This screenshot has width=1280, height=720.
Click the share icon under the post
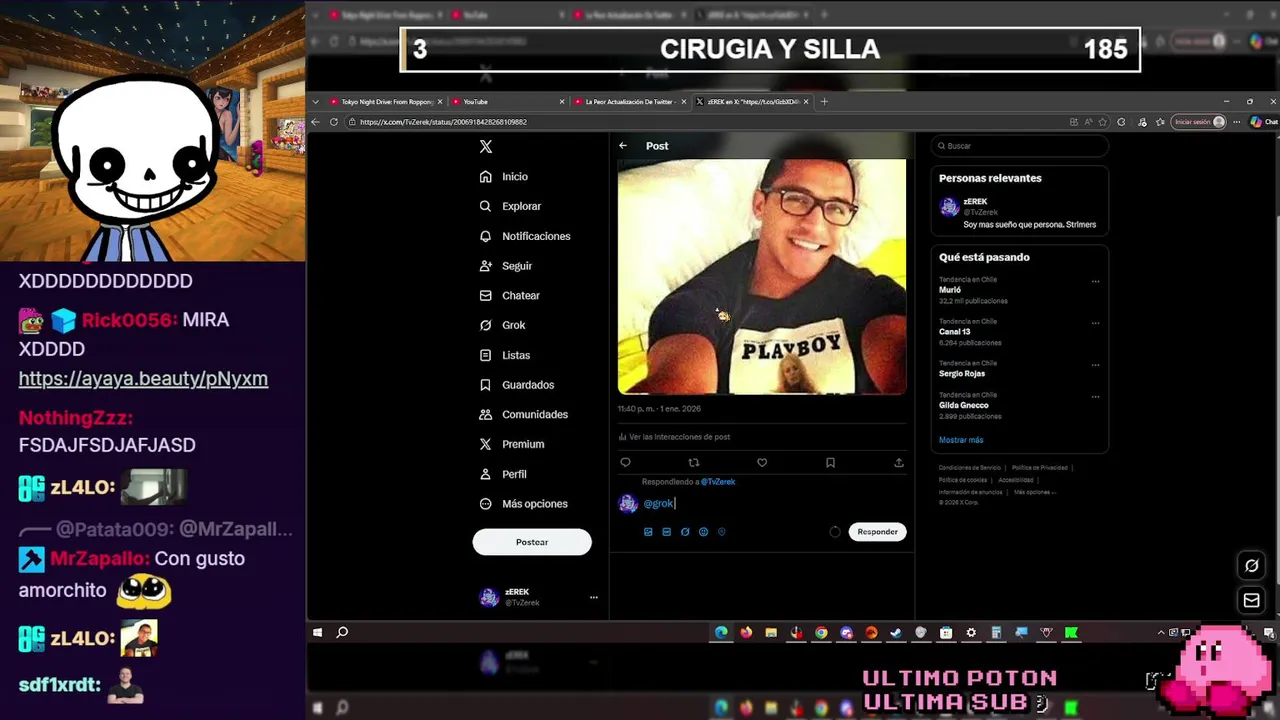pyautogui.click(x=899, y=463)
